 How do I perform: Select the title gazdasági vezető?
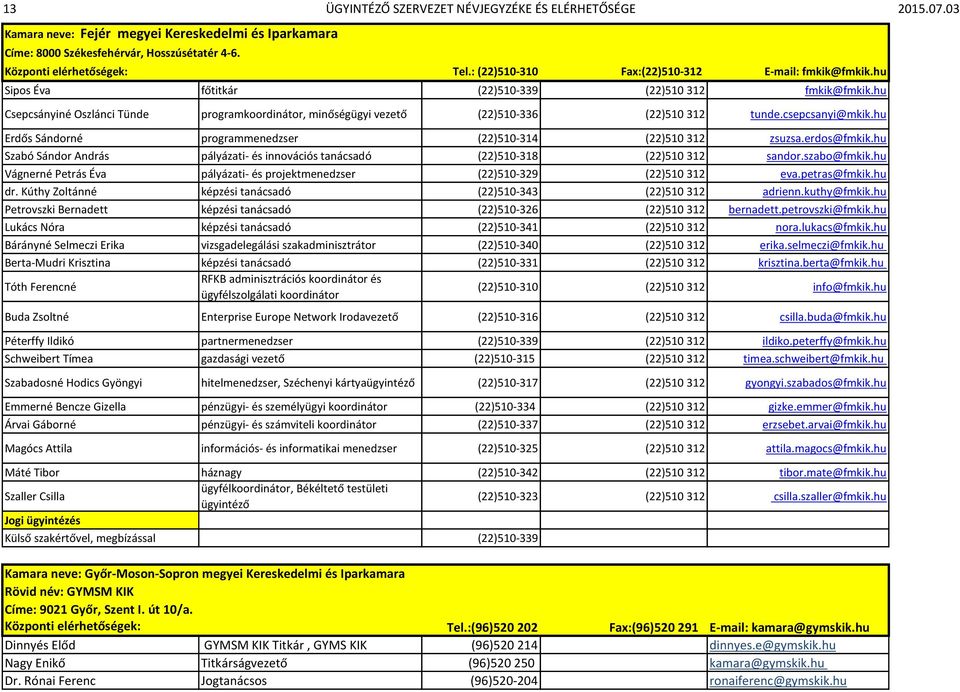243,359
